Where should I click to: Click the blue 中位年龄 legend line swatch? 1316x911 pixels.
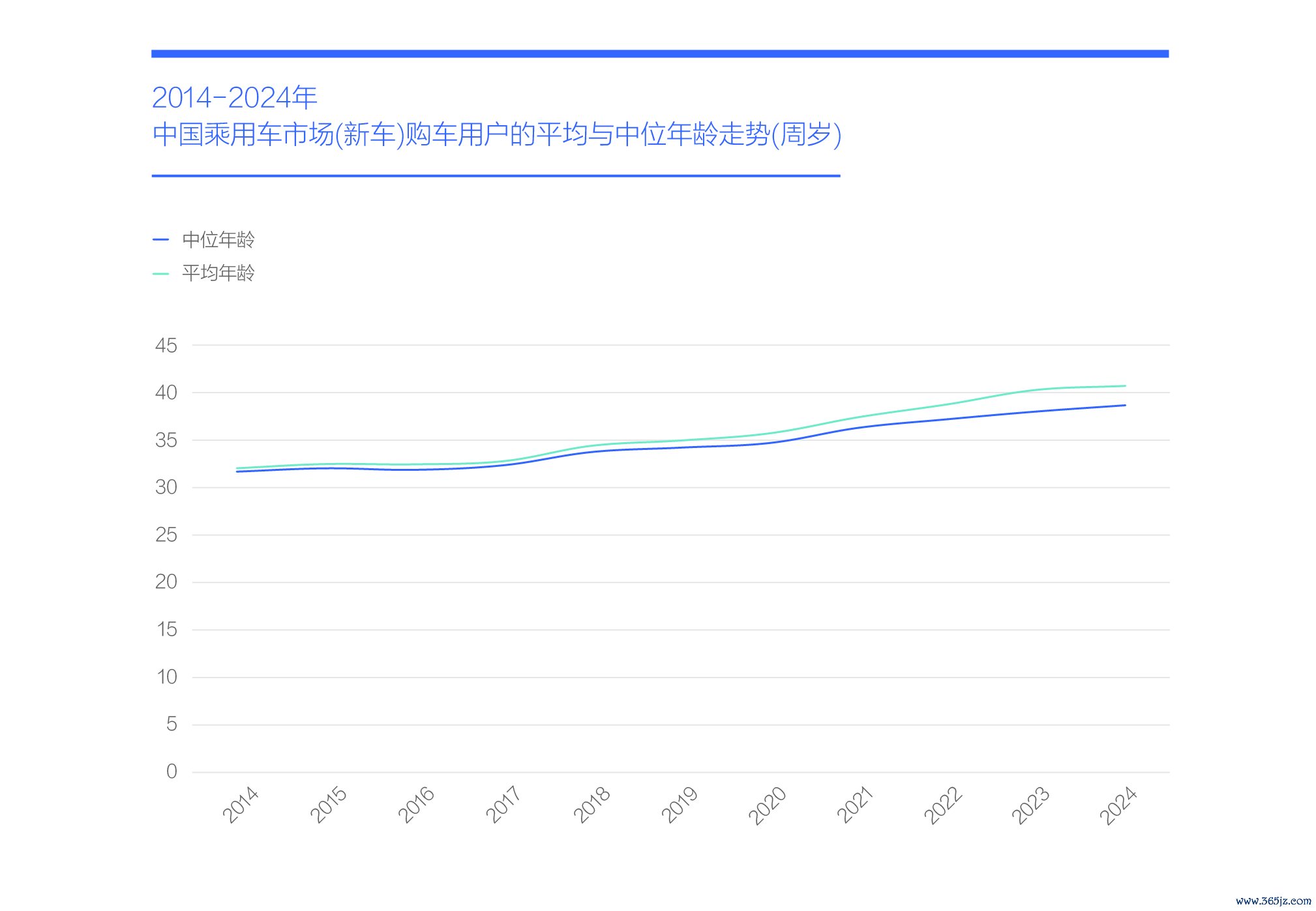click(160, 240)
